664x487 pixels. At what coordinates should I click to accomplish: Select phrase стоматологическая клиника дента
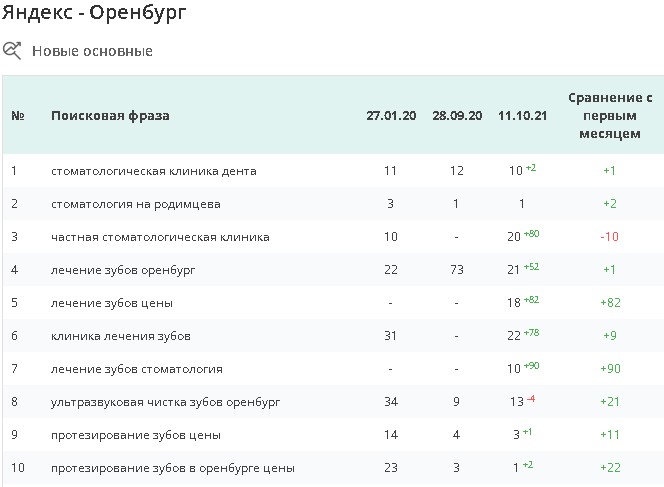point(153,171)
